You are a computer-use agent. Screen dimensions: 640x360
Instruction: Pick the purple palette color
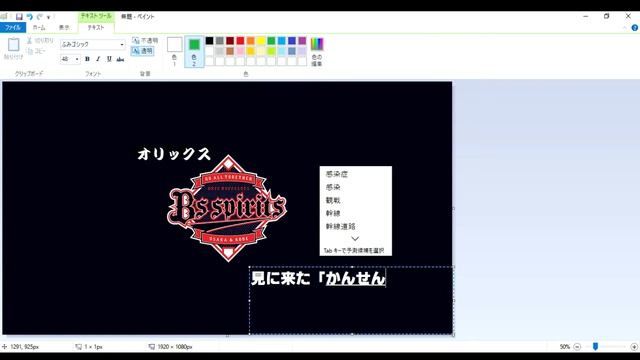pos(302,40)
